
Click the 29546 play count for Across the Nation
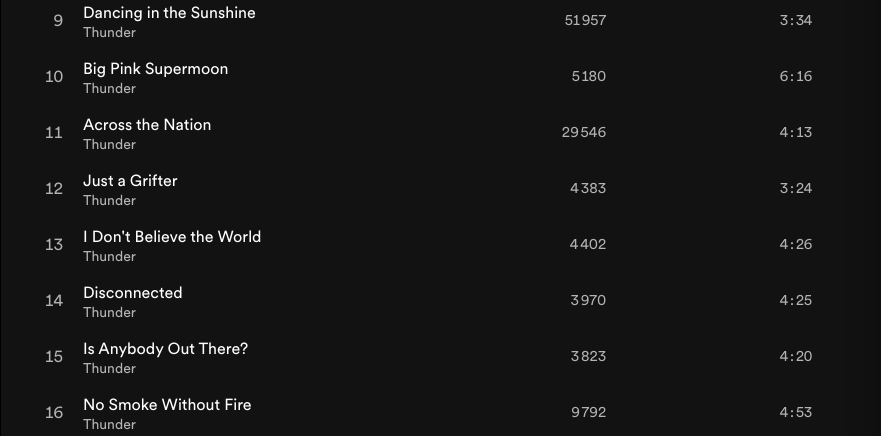[584, 133]
